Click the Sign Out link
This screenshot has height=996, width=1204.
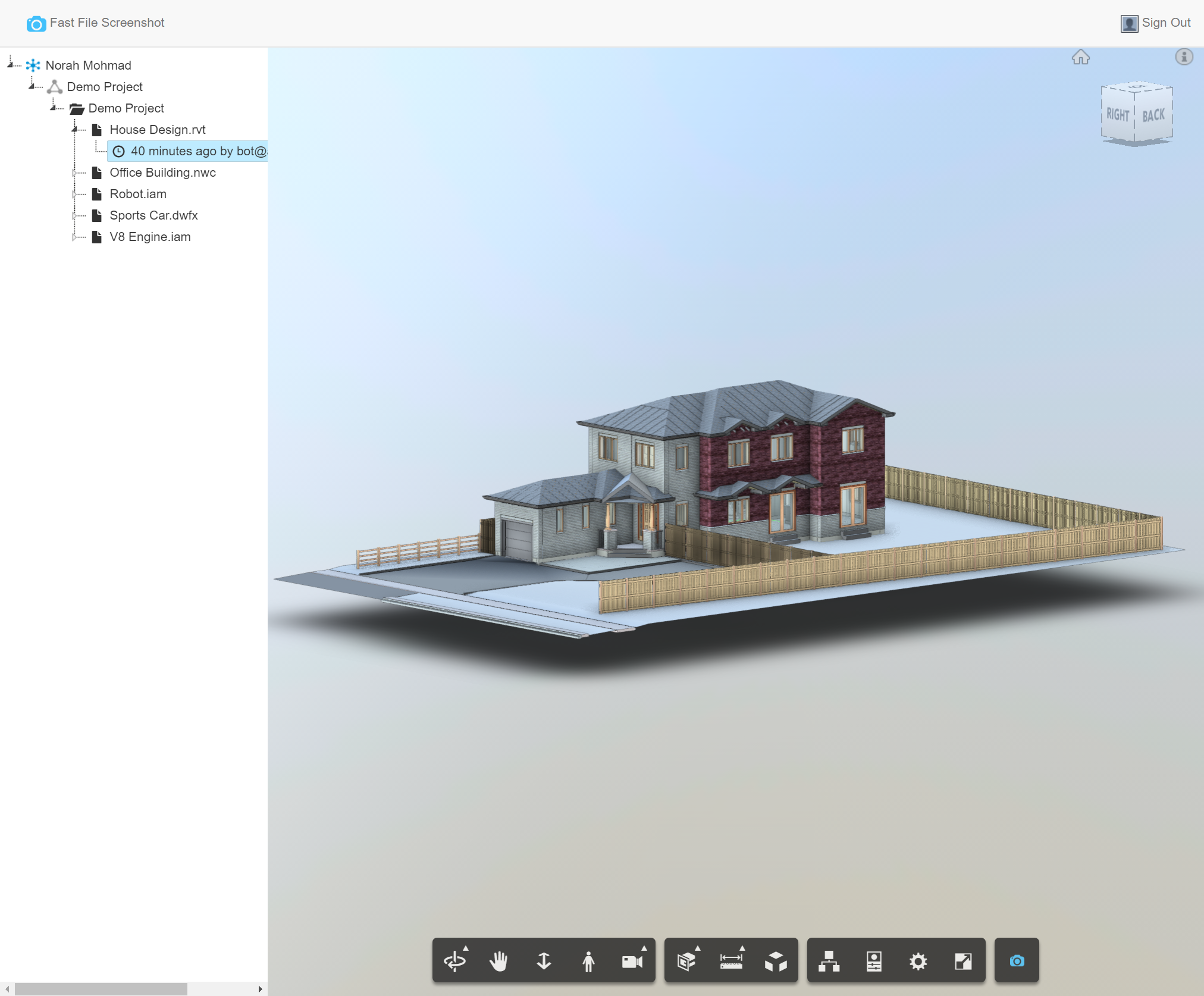coord(1165,23)
